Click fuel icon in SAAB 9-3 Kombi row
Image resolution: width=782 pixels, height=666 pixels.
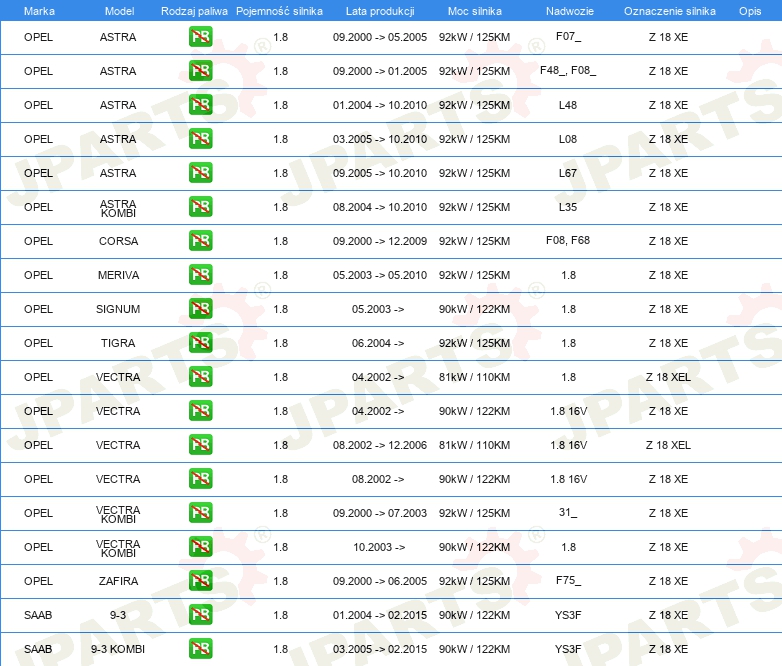[200, 649]
